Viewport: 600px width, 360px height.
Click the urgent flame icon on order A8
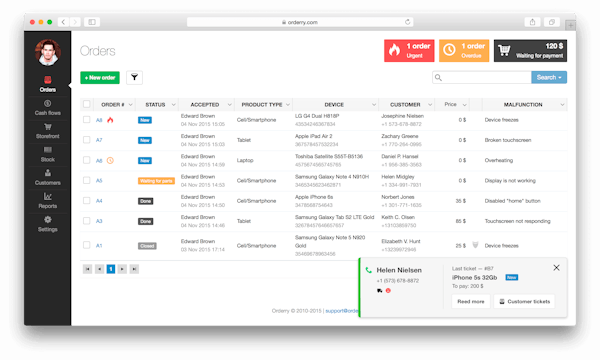pos(110,120)
